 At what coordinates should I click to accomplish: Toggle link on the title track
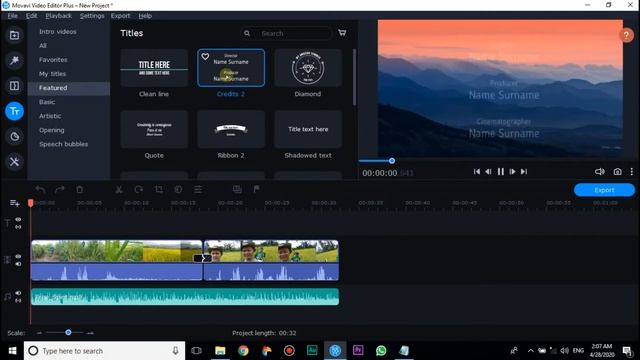tap(18, 227)
